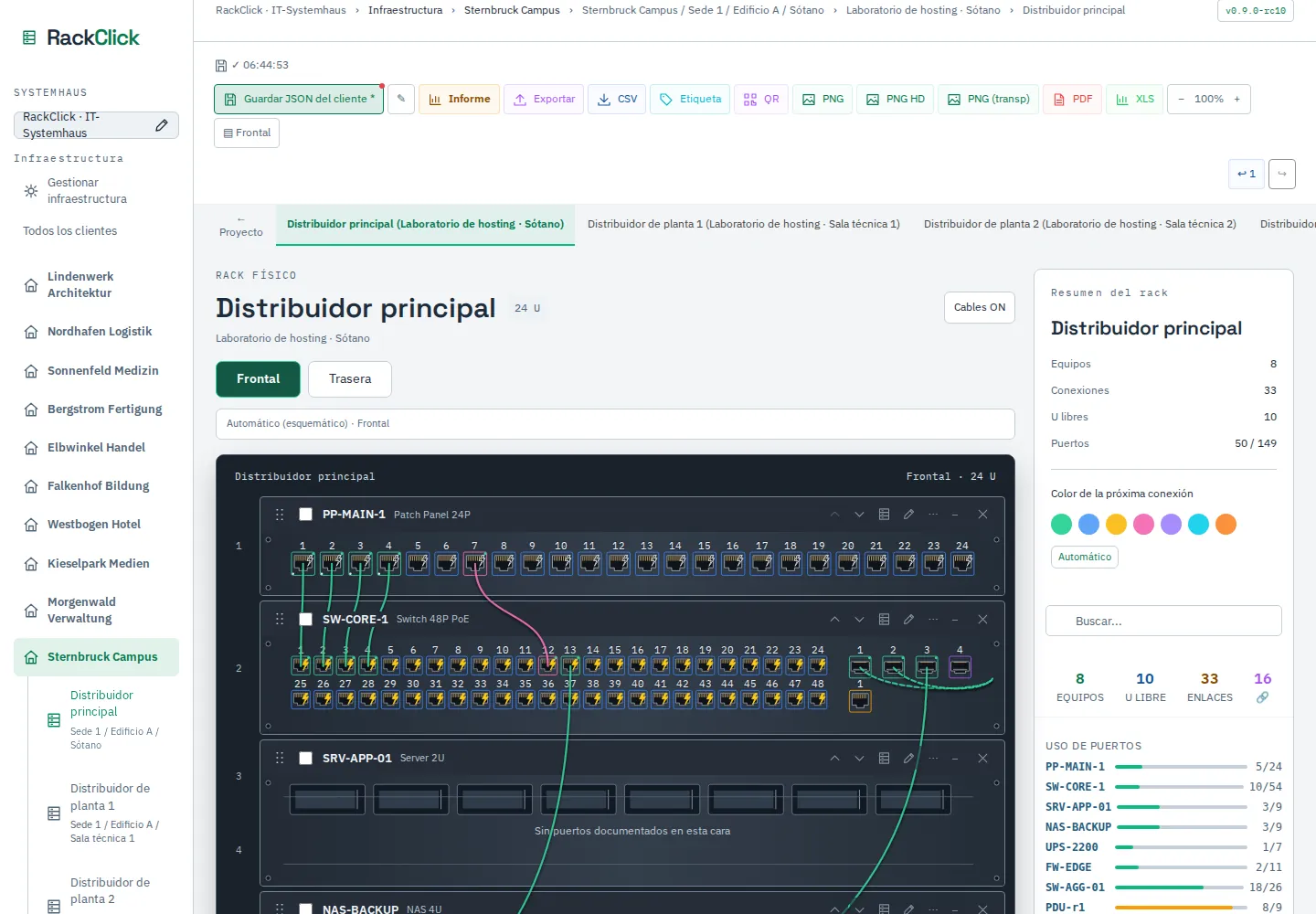Export the PNG HD image
This screenshot has height=914, width=1316.
[896, 99]
